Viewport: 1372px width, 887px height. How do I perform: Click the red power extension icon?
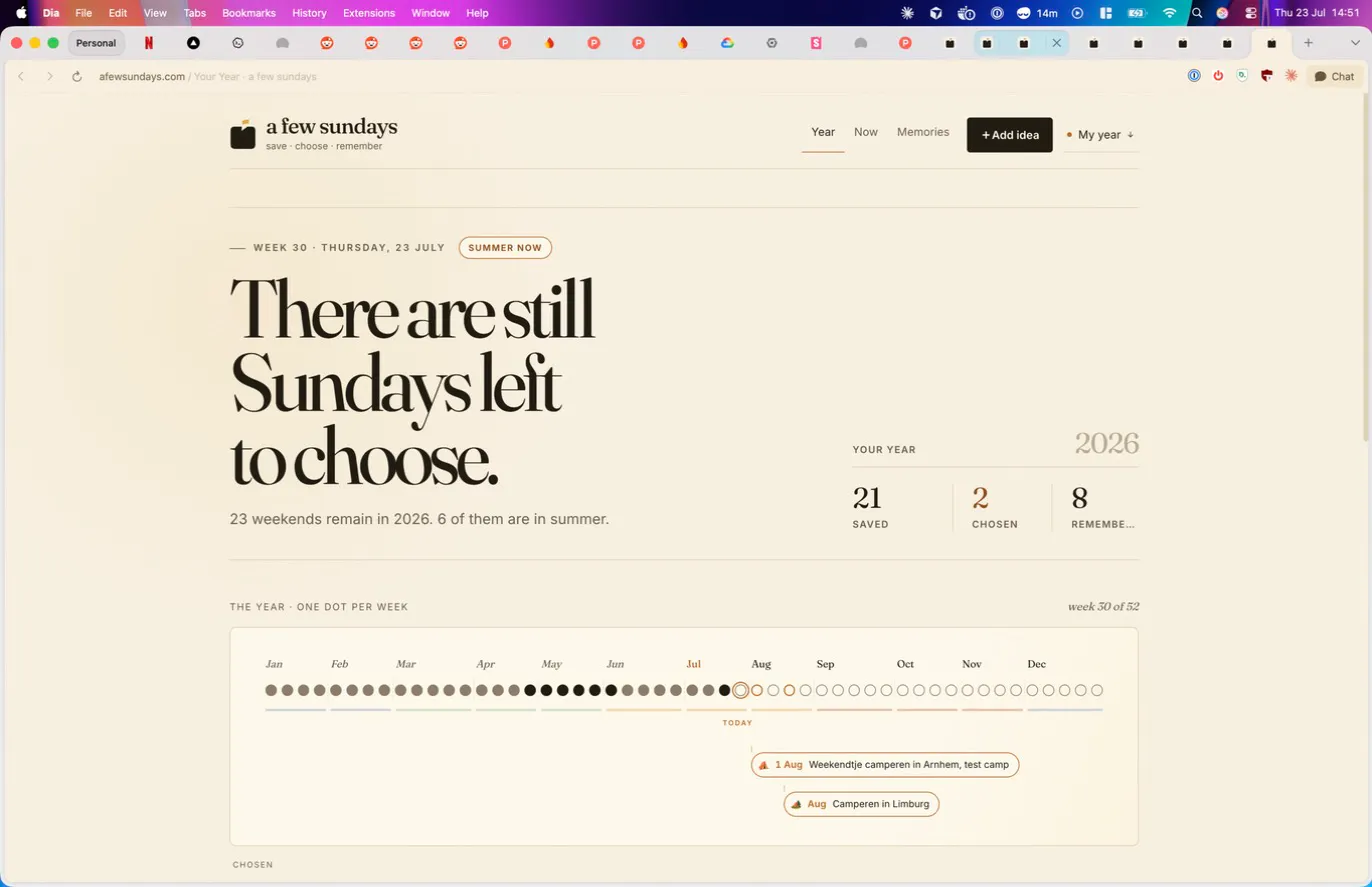point(1218,76)
